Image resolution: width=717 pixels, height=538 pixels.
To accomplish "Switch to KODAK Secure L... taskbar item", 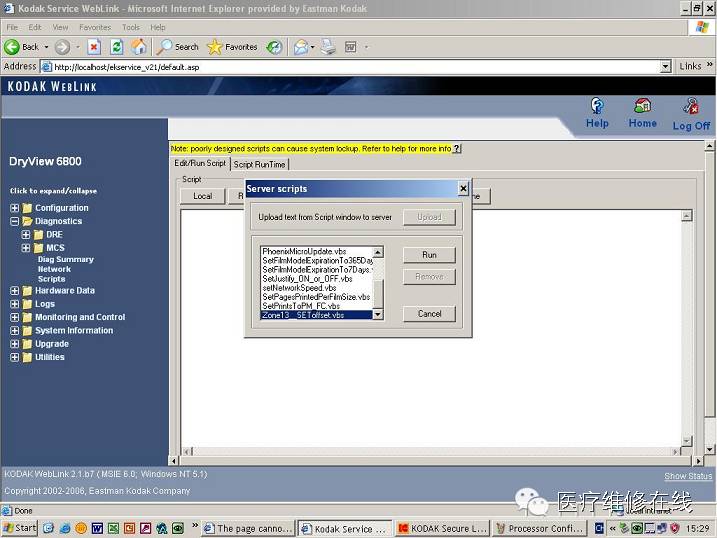I will click(x=443, y=528).
